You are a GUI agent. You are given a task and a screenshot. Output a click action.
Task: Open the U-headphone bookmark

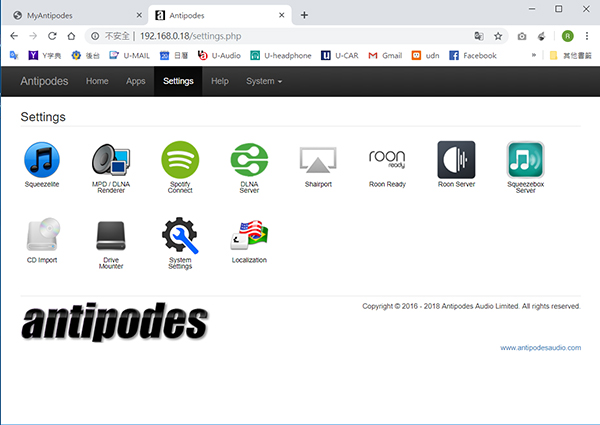280,55
